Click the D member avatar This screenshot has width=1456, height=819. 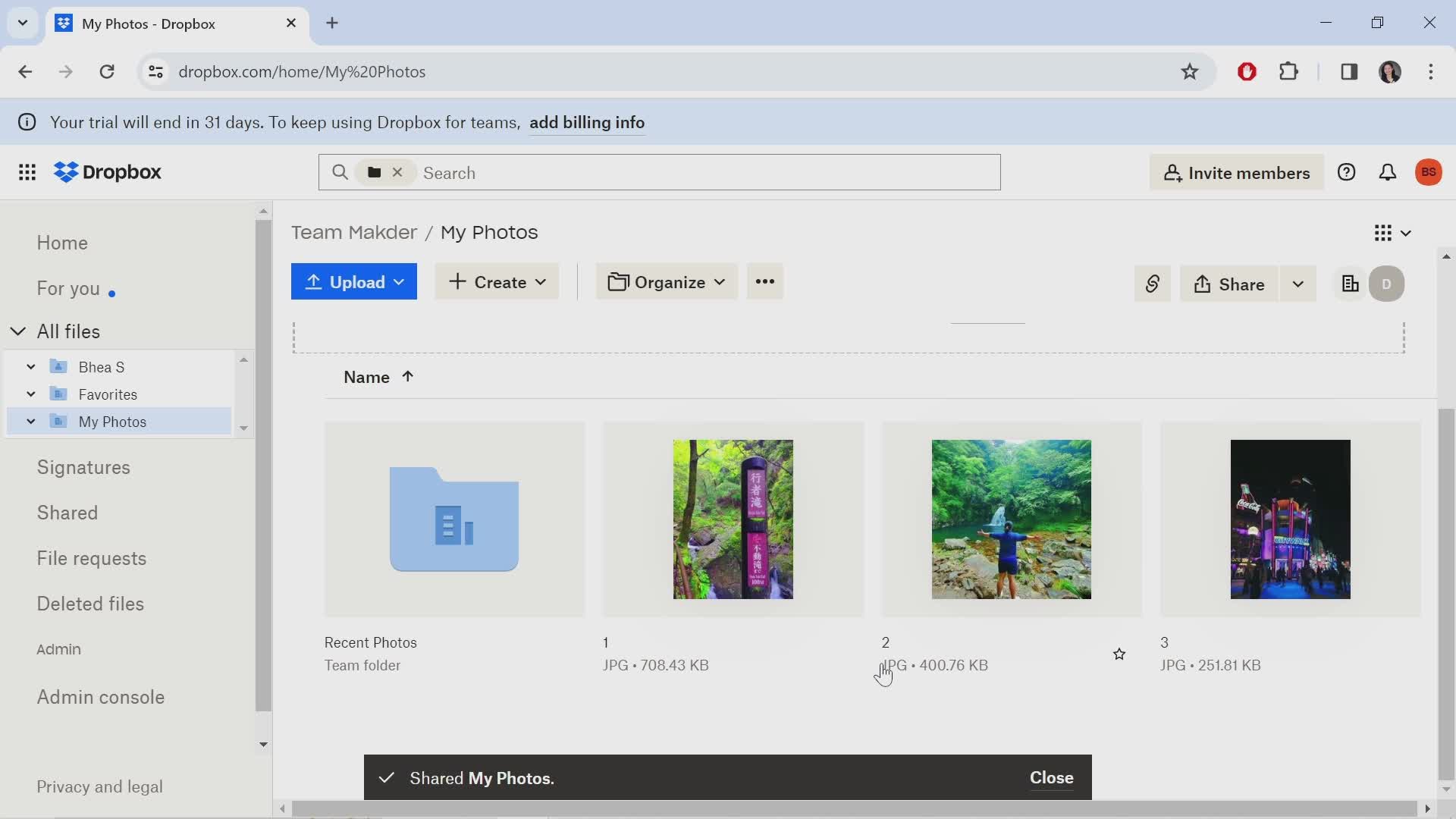1387,284
